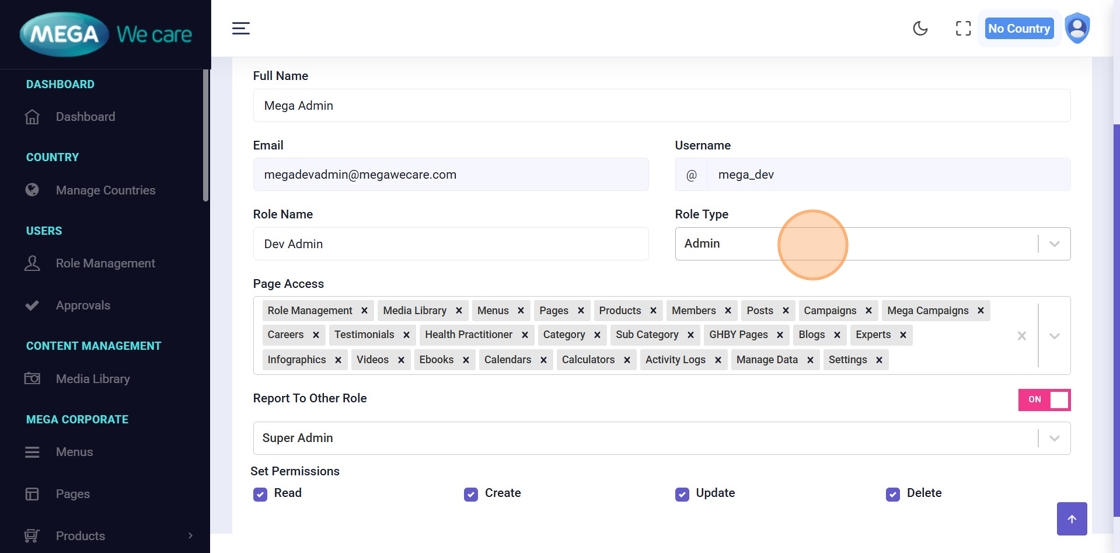The height and width of the screenshot is (553, 1120).
Task: Expand the Super Admin report dropdown
Action: point(1054,438)
